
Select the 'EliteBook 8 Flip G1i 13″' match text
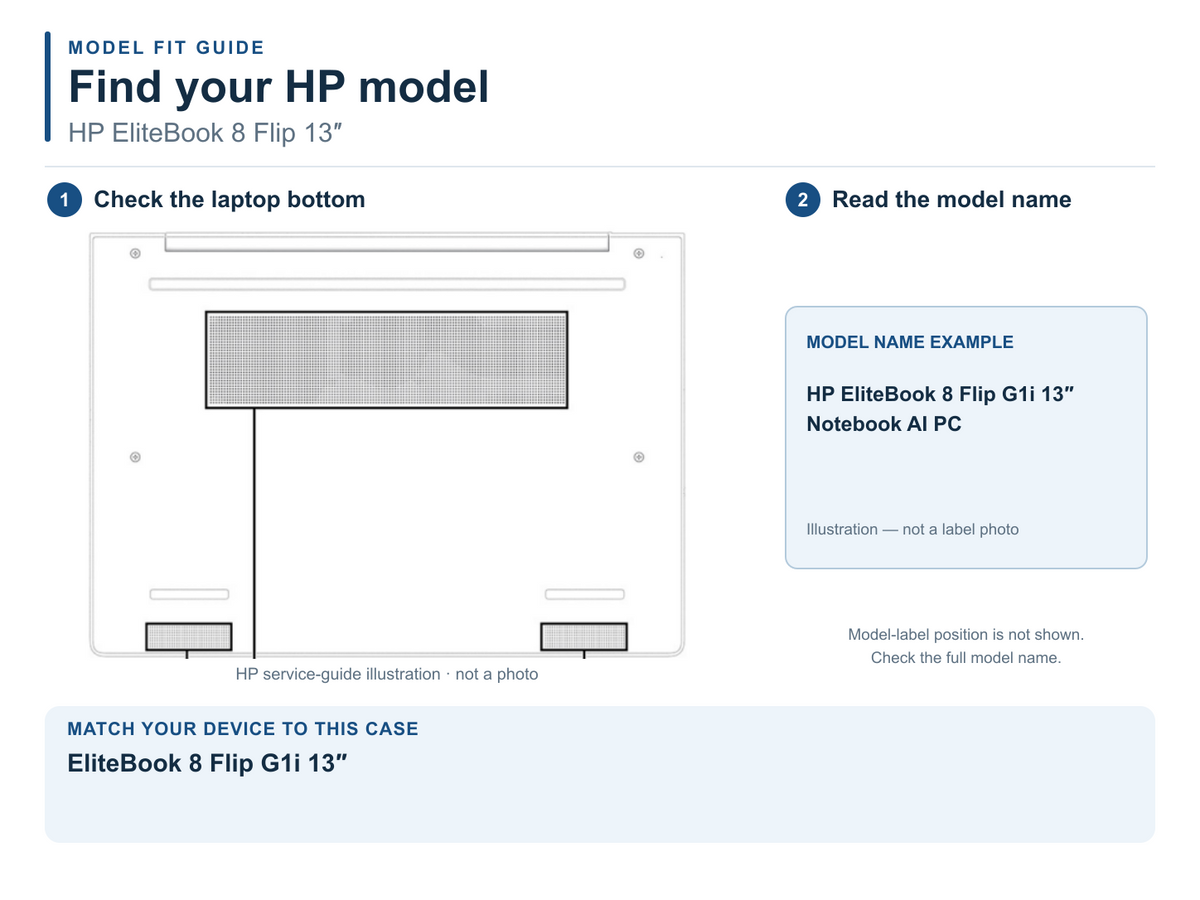pyautogui.click(x=207, y=764)
